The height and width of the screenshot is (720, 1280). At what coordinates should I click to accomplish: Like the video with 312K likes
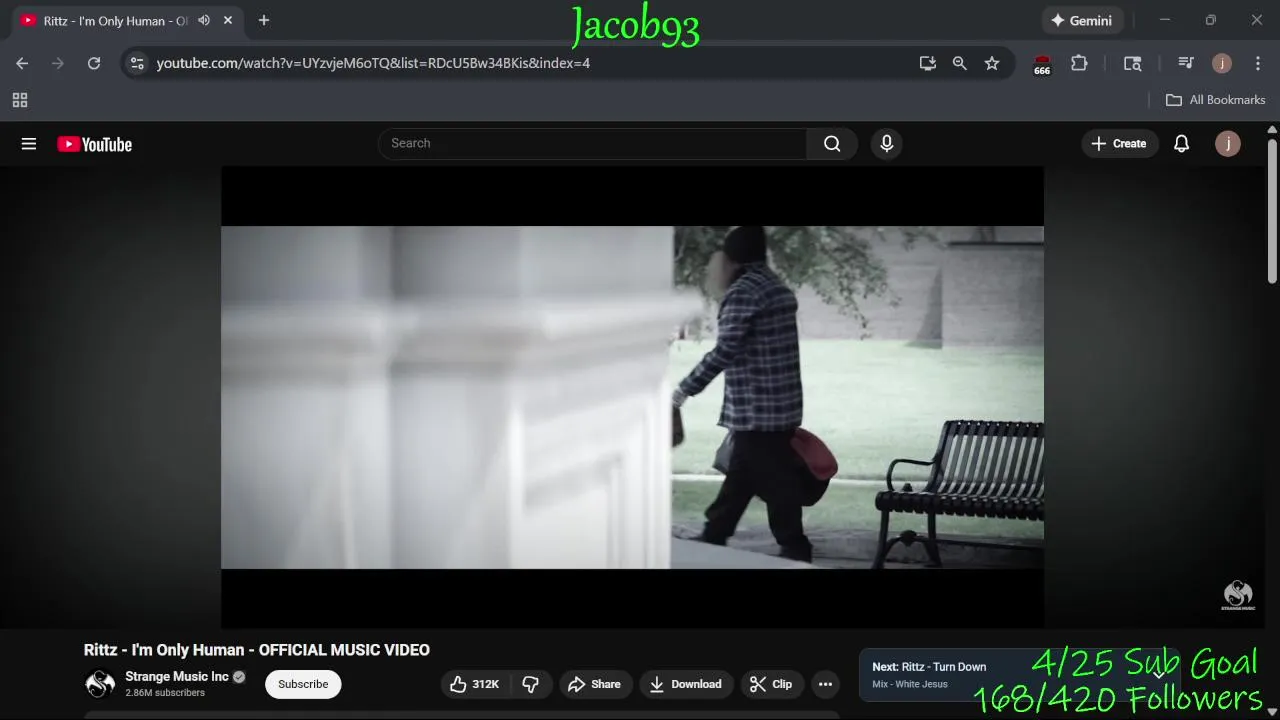coord(475,684)
